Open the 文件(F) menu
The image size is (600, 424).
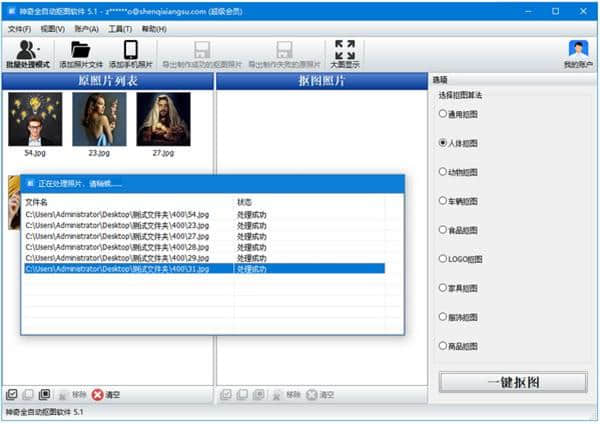pos(19,29)
